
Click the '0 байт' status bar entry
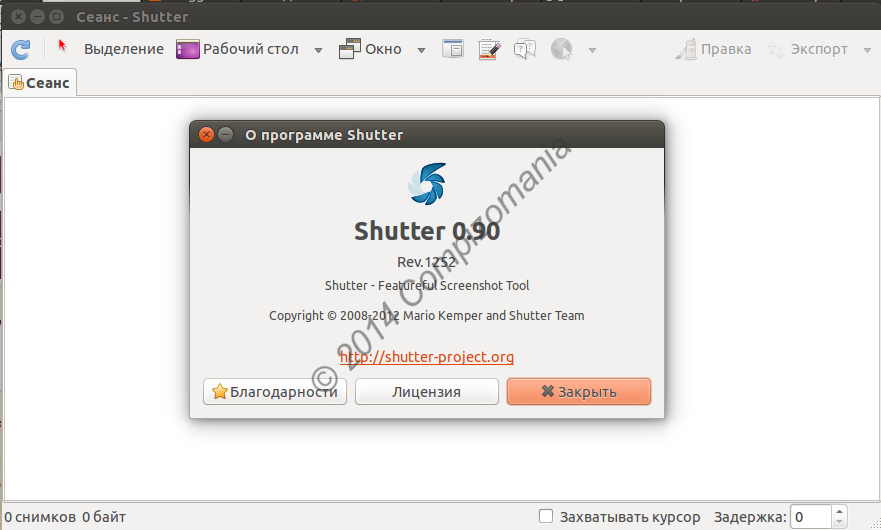pos(104,517)
